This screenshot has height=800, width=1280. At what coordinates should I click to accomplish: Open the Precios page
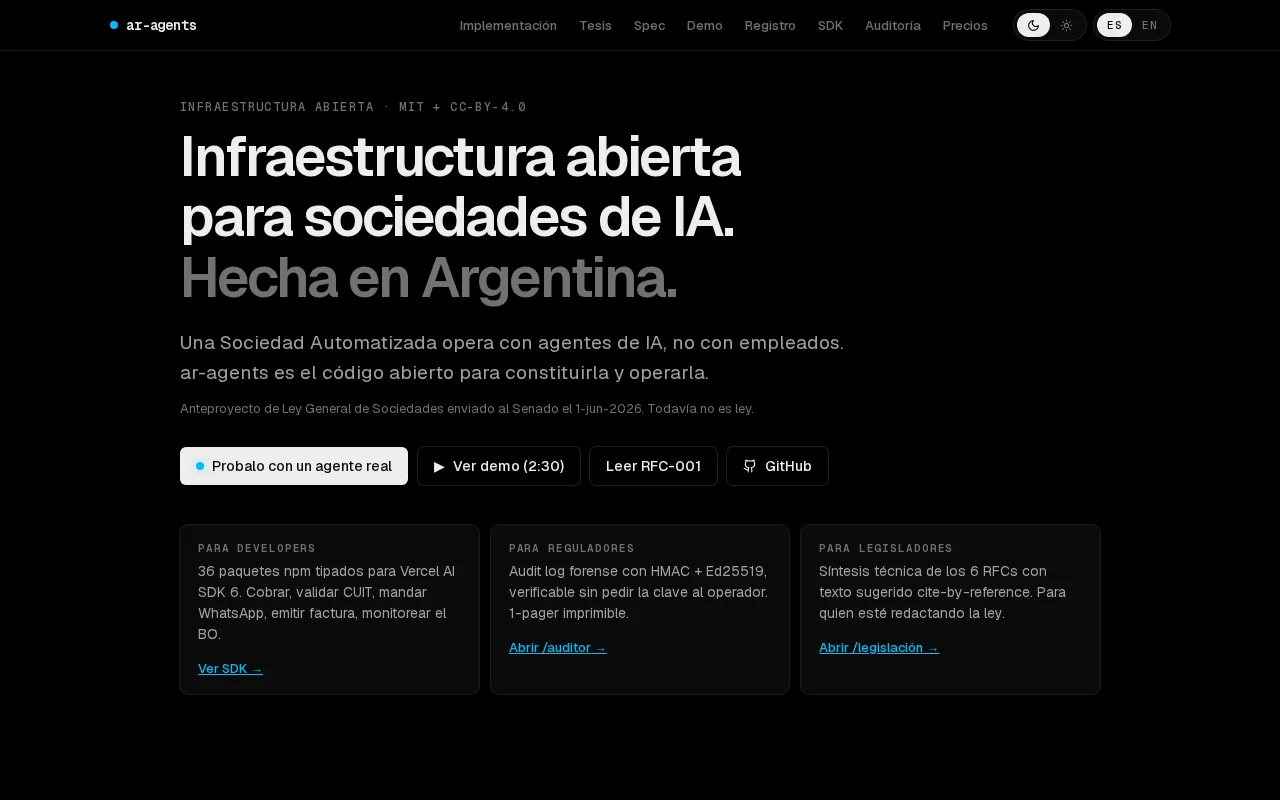[x=965, y=25]
